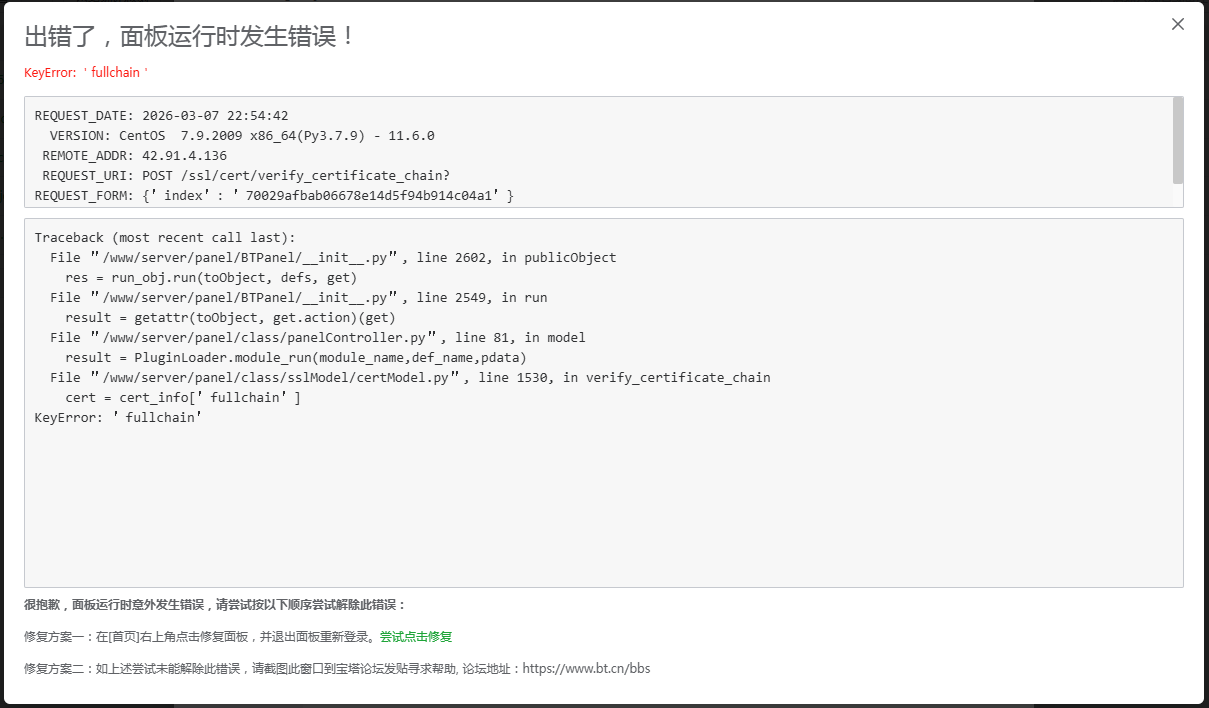Viewport: 1209px width, 708px height.
Task: Click the Traceback header line
Action: (x=165, y=238)
